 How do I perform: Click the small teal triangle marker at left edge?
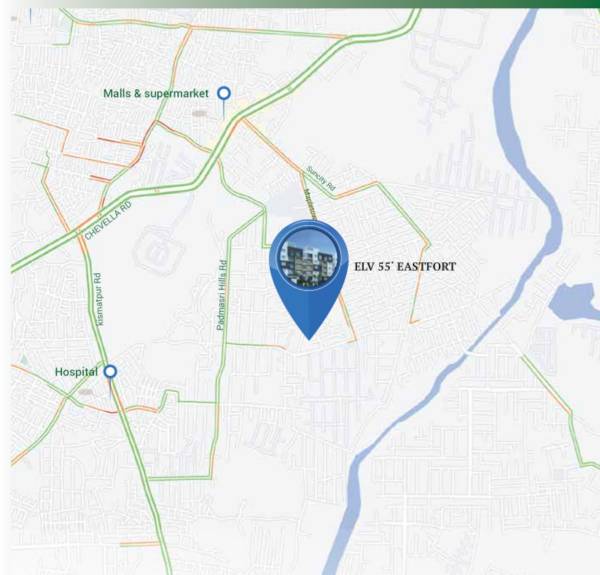[24, 360]
